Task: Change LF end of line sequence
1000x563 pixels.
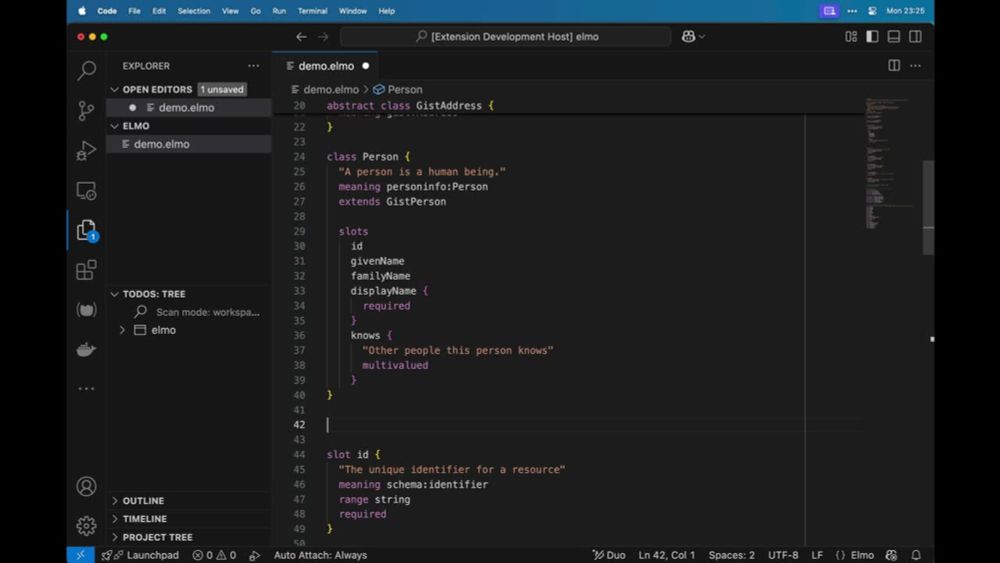Action: coord(817,555)
